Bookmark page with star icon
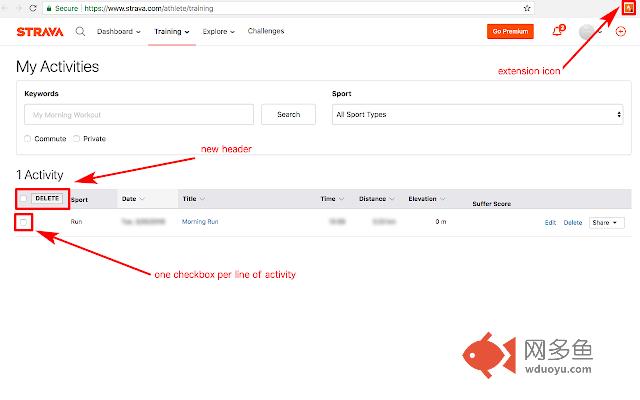This screenshot has height=400, width=640. [x=527, y=7]
